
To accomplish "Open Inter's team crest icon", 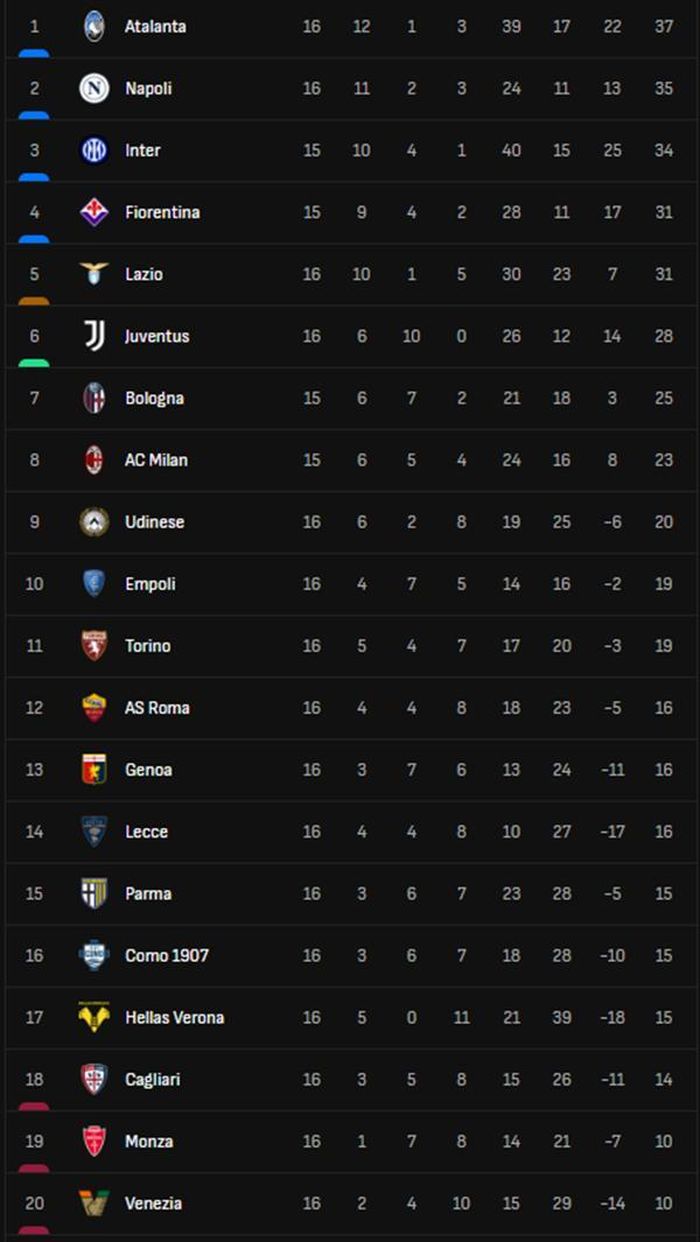I will 94,150.
